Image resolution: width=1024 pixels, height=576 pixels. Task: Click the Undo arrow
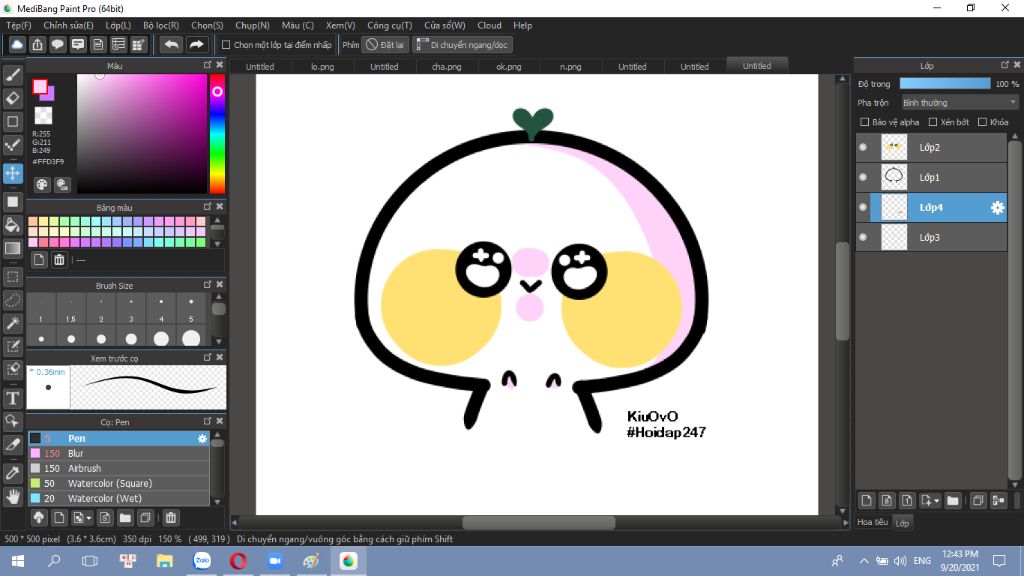coord(171,44)
